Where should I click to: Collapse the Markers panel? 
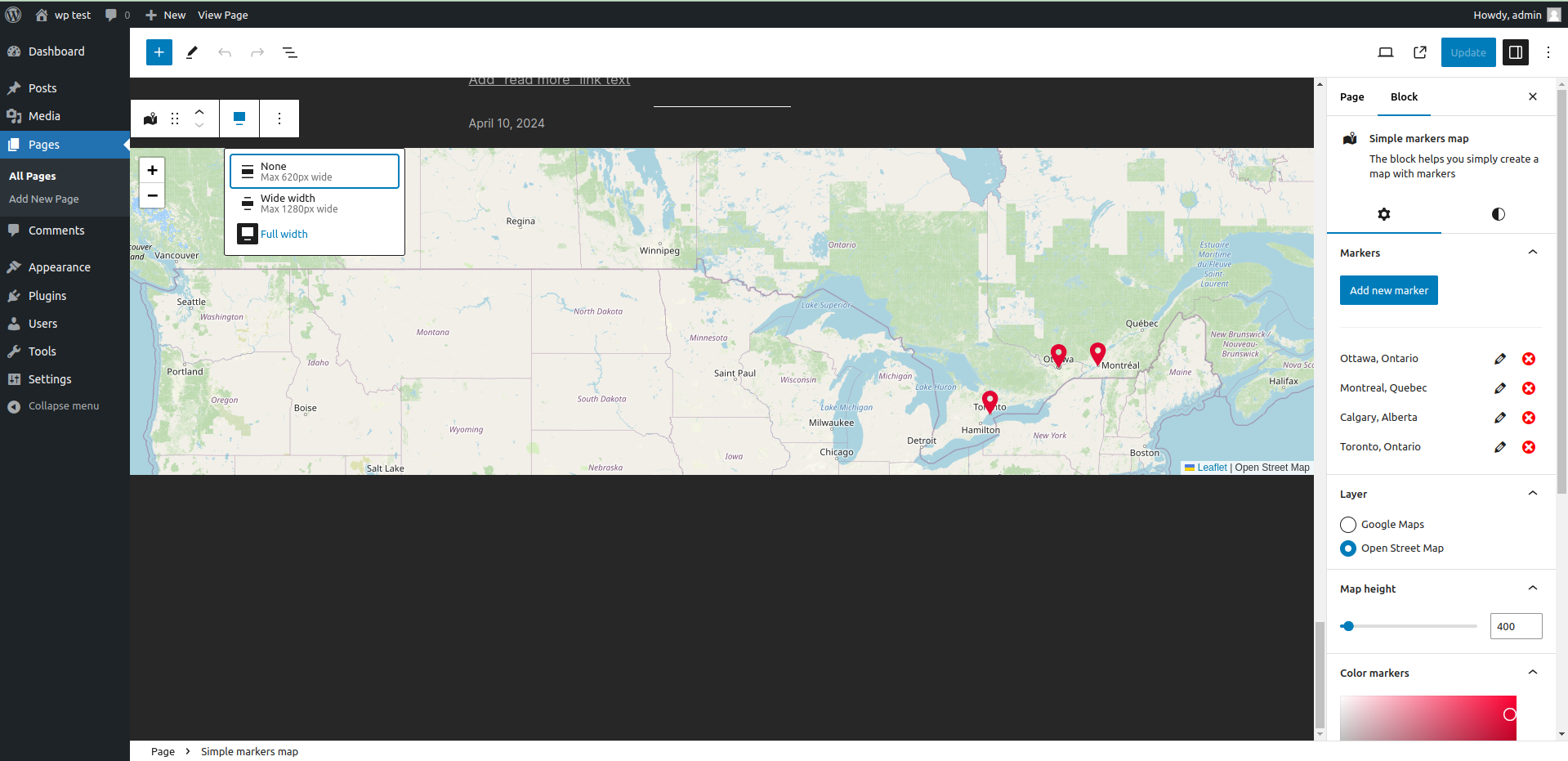(x=1533, y=253)
